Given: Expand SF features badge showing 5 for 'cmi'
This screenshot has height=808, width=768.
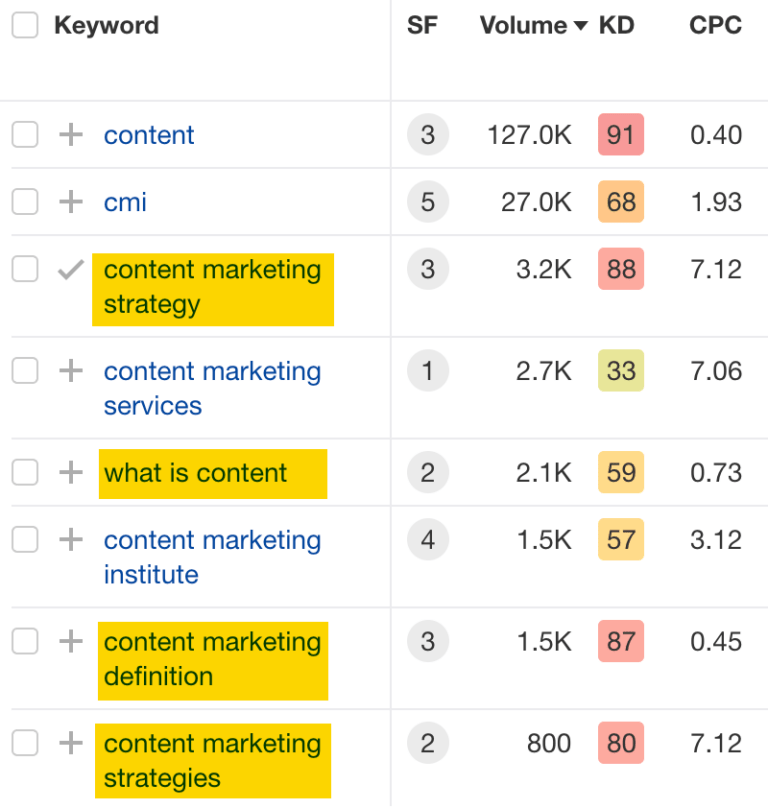Looking at the screenshot, I should coord(427,202).
